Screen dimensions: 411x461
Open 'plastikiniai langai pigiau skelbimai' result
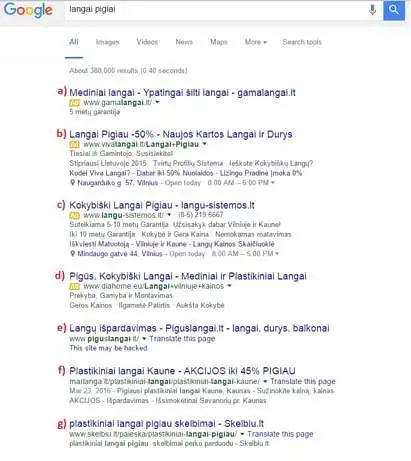click(166, 424)
